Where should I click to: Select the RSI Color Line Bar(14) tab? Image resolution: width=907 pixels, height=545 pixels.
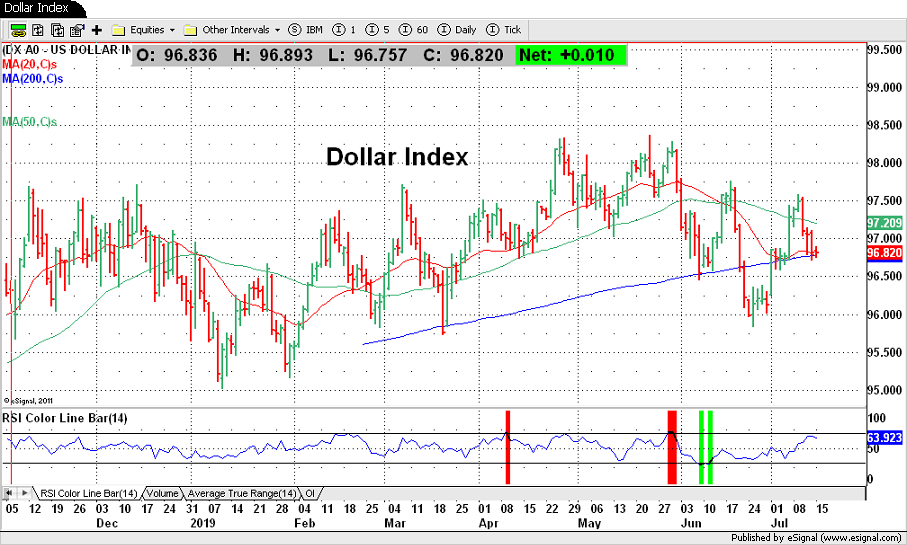(88, 494)
